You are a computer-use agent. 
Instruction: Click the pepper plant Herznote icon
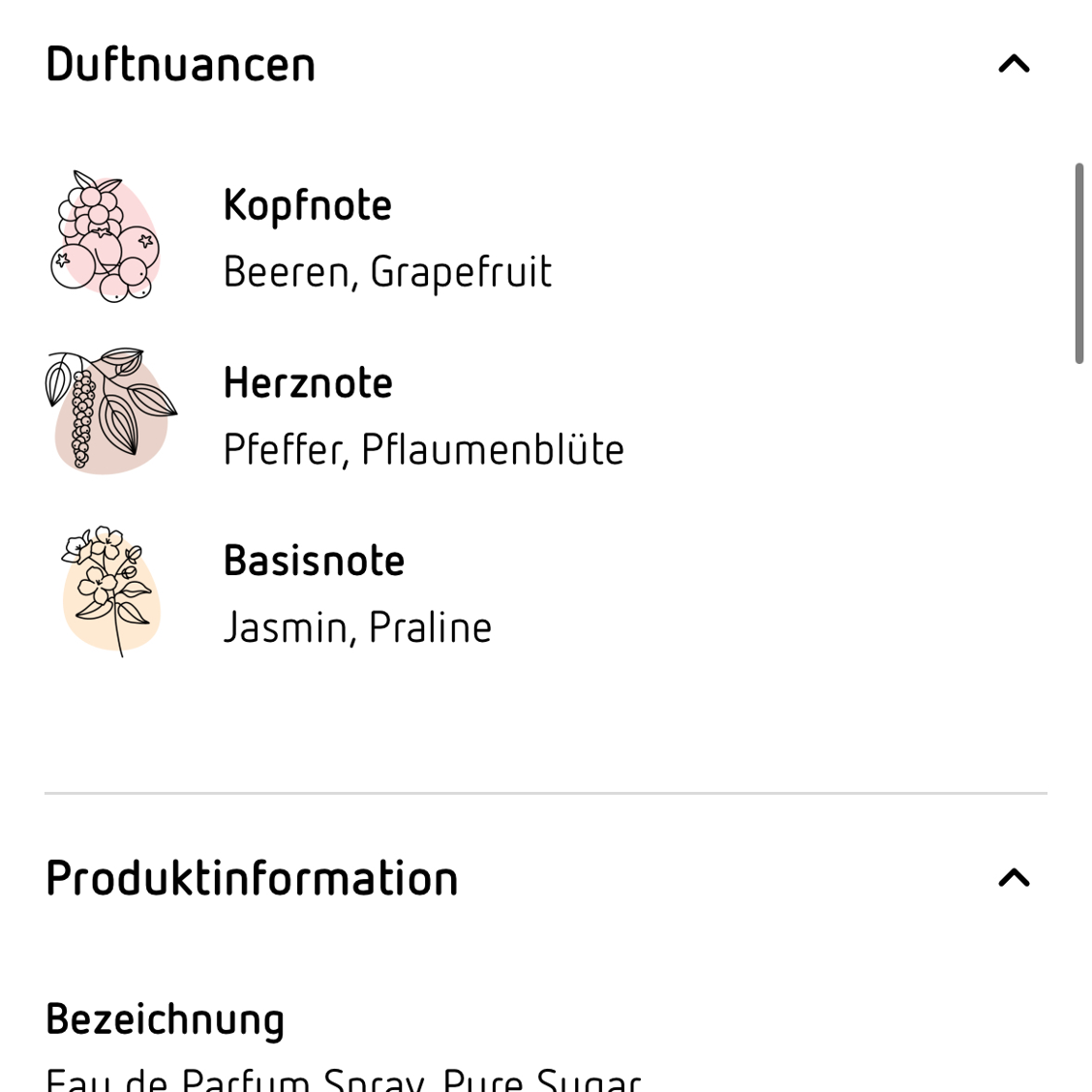pos(111,410)
